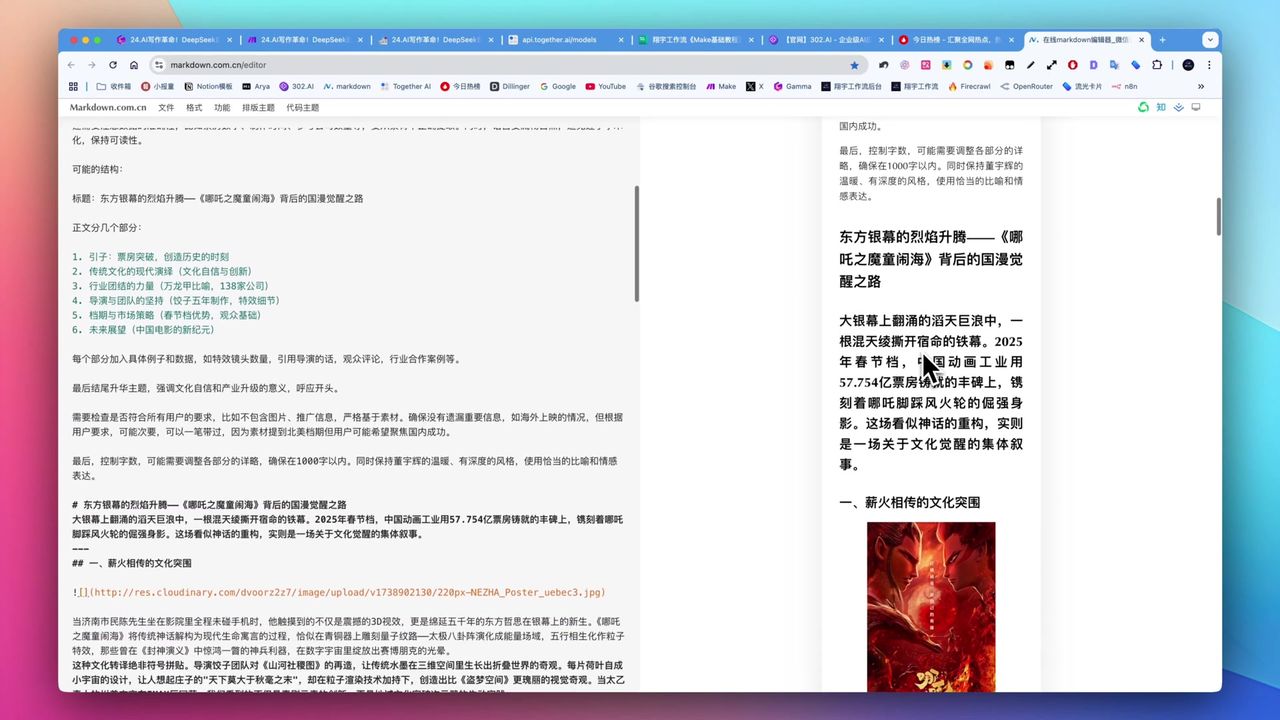1280x720 pixels.
Task: Toggle the double-chevron scroll sync icon
Action: click(x=1178, y=107)
